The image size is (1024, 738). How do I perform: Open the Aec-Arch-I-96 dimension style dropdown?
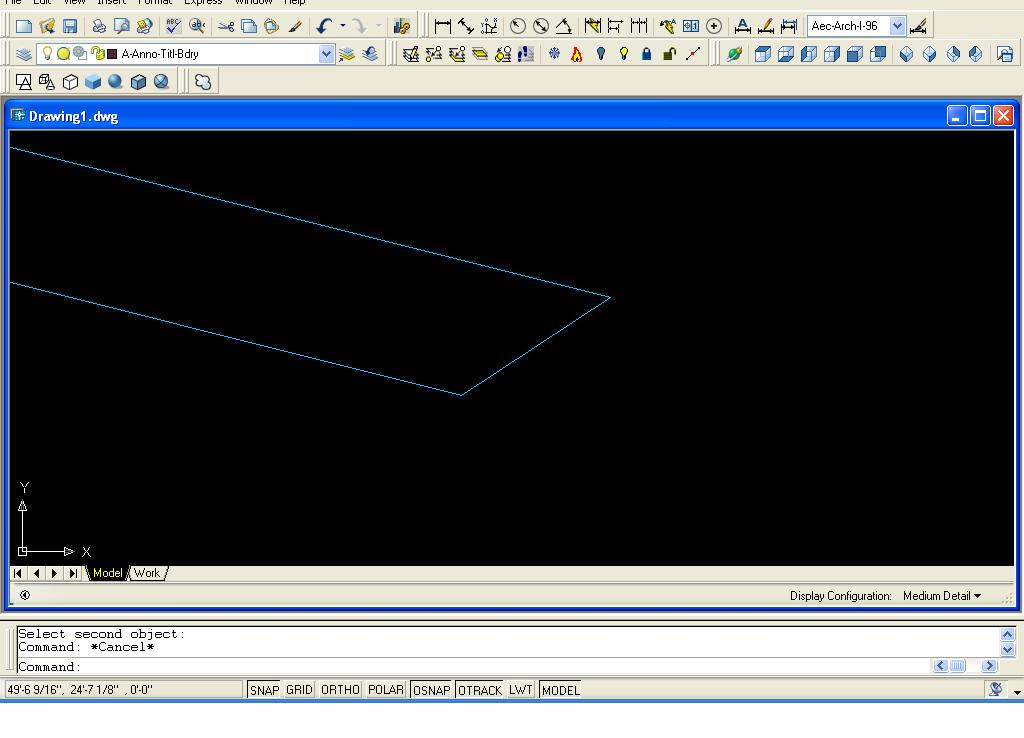pyautogui.click(x=897, y=26)
